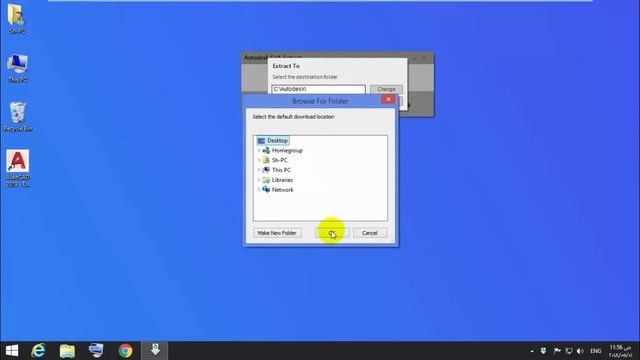
Task: Click the Make New Folder button
Action: 277,233
